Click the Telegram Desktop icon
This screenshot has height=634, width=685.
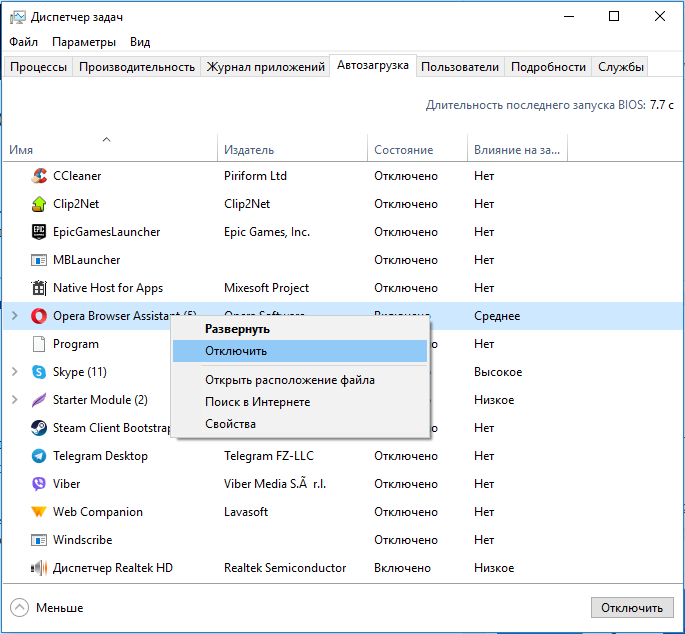pos(39,456)
